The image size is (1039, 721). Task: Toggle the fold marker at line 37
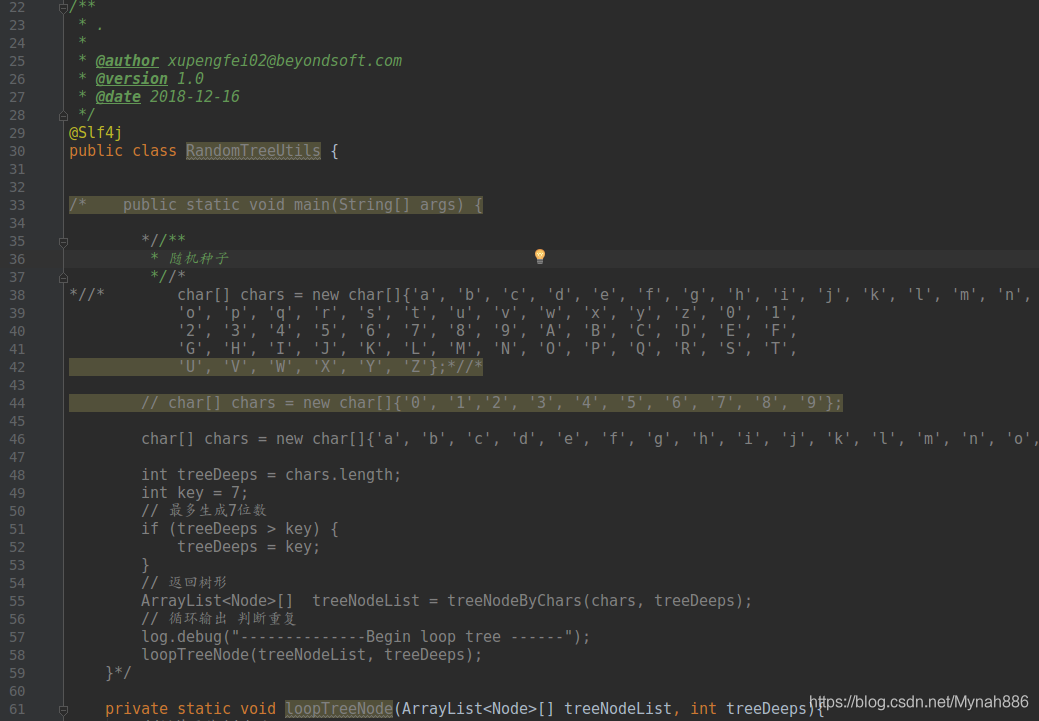tap(64, 278)
